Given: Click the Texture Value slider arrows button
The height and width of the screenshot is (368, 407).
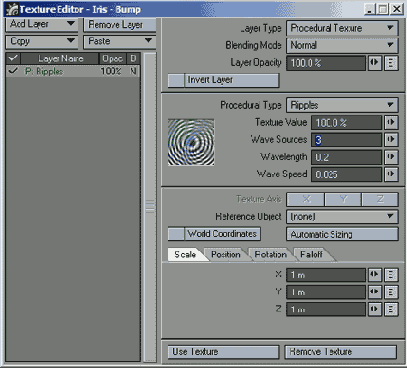Looking at the screenshot, I should pyautogui.click(x=391, y=123).
